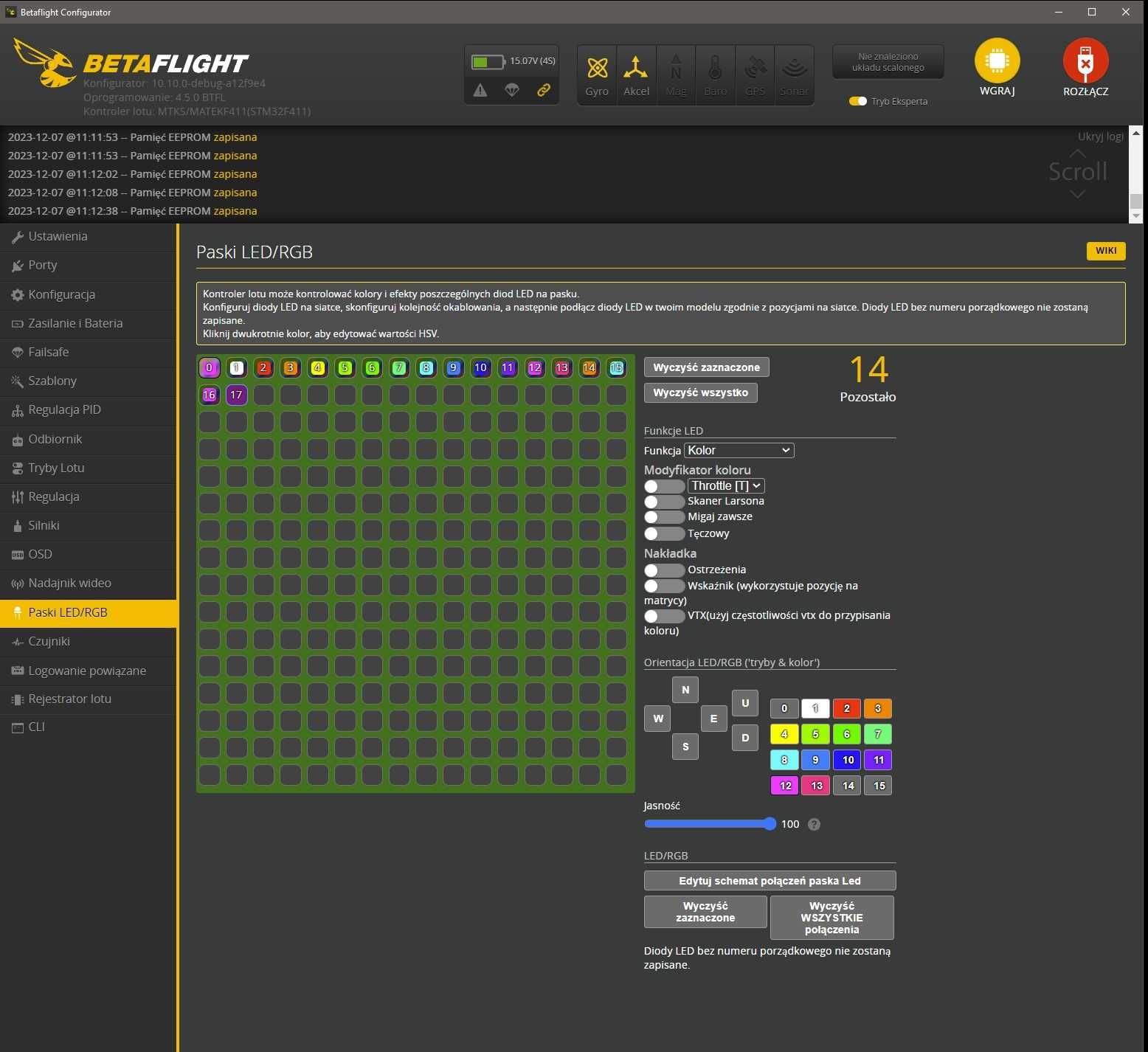Click the gear icon beside Konfiguracja

(18, 295)
